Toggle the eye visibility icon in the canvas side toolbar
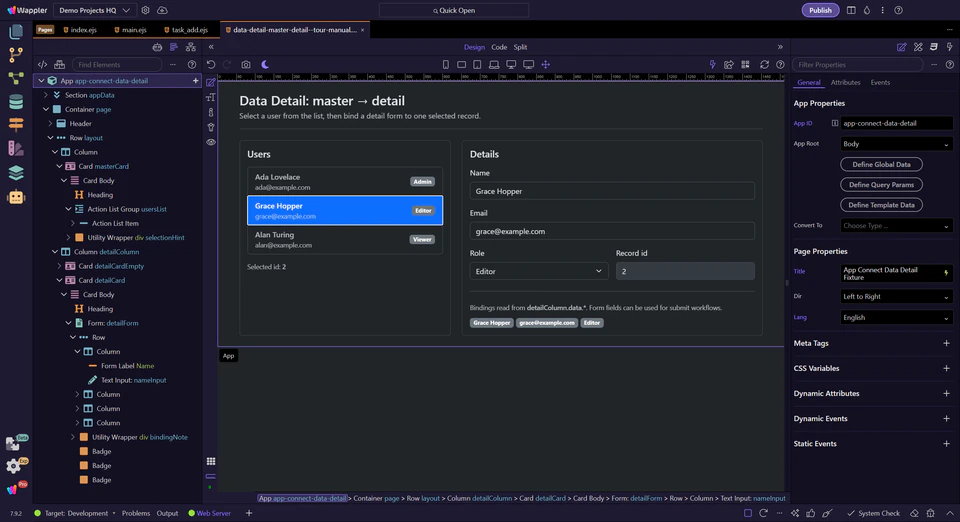This screenshot has width=960, height=522. pos(211,142)
